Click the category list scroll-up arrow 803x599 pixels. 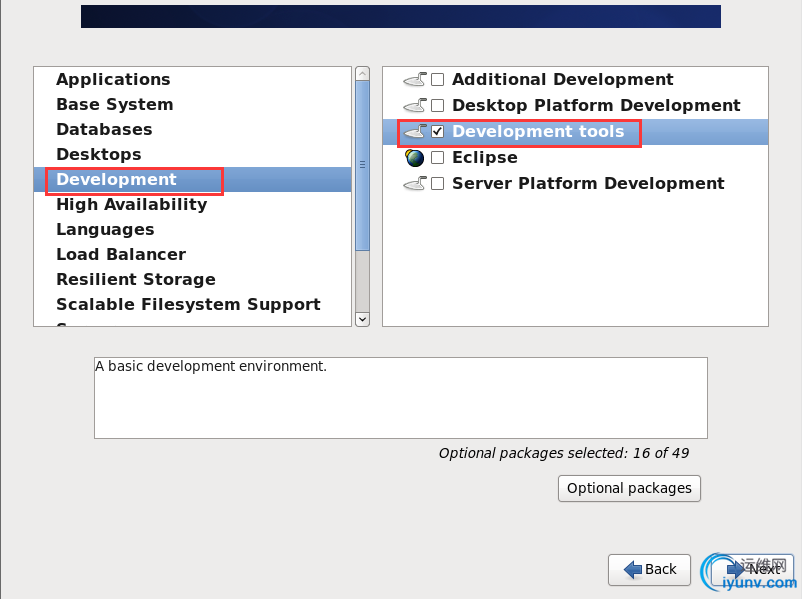coord(363,74)
